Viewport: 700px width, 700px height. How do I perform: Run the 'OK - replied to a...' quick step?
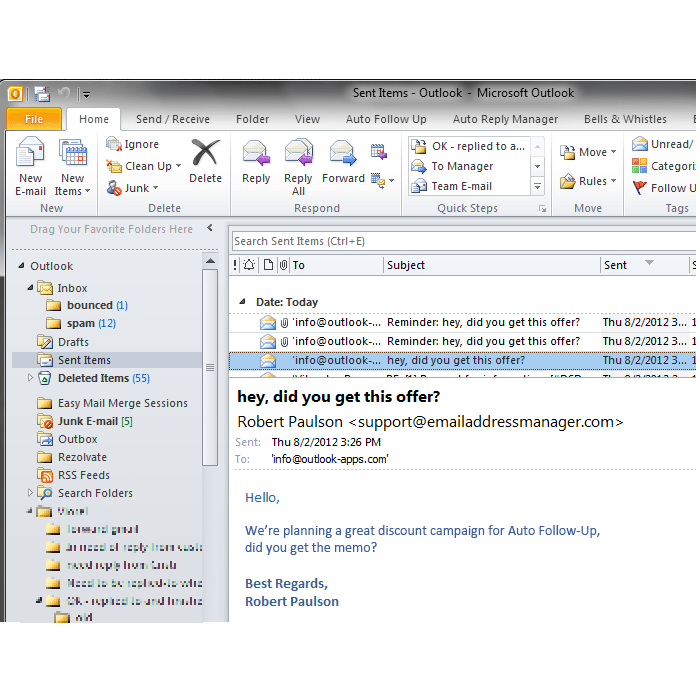[469, 146]
